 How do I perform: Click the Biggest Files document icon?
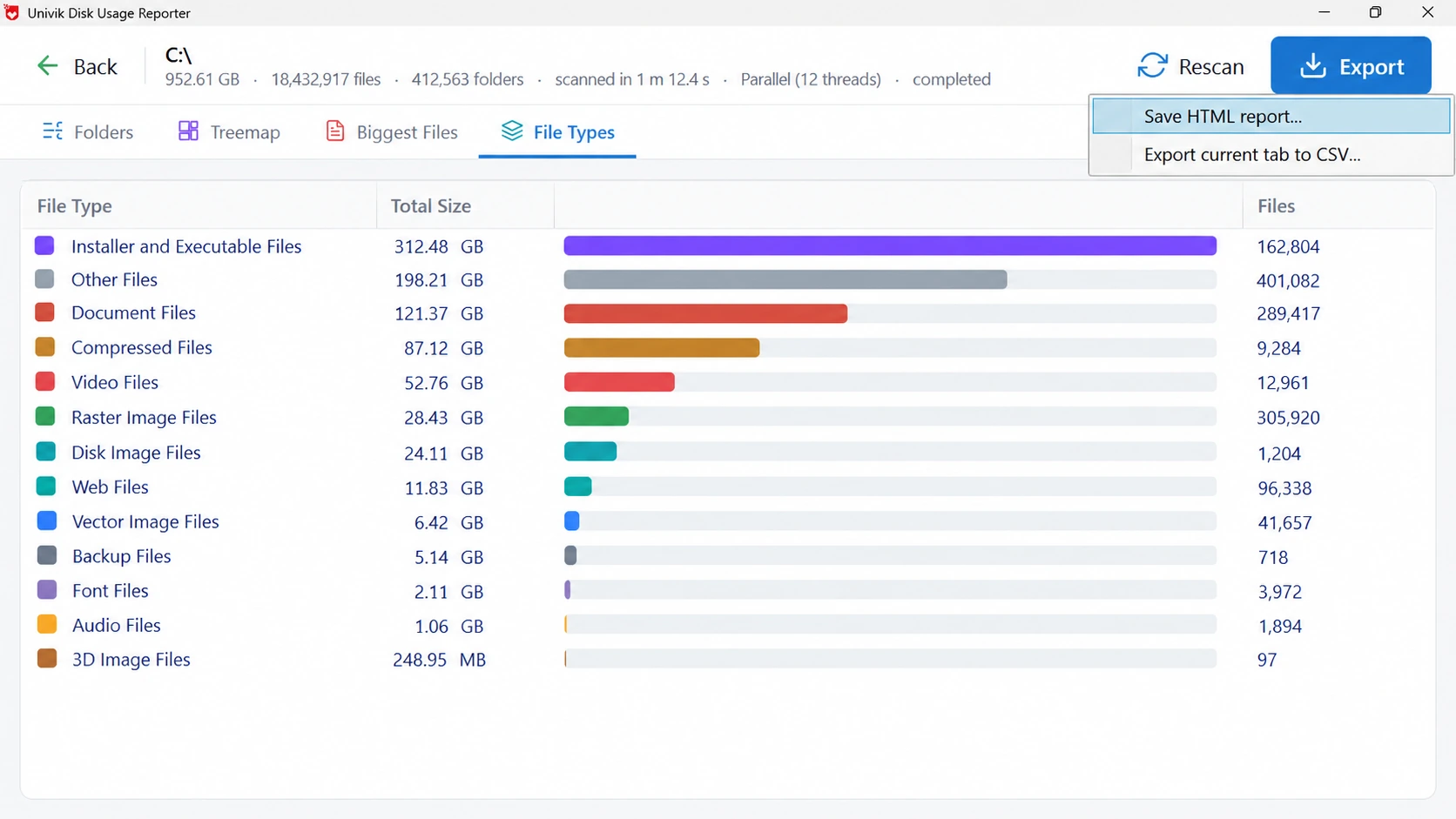[x=334, y=131]
